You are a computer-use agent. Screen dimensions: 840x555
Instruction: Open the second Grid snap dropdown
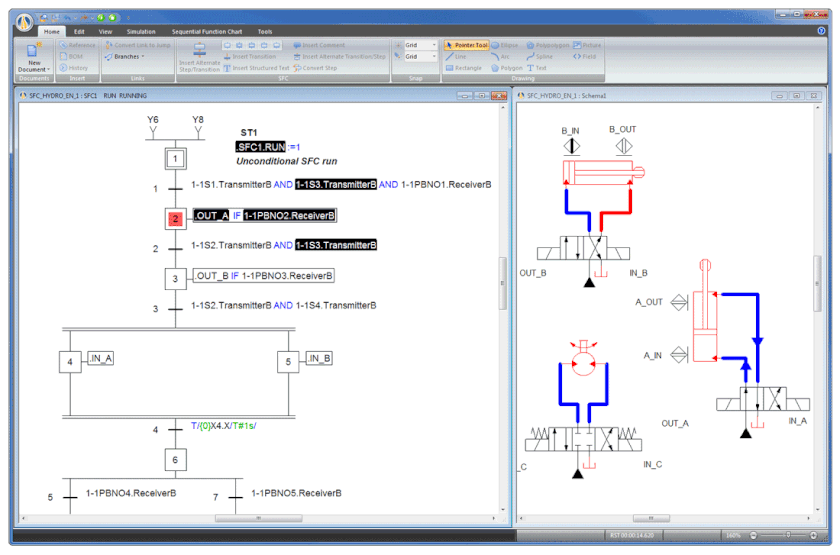[x=434, y=56]
